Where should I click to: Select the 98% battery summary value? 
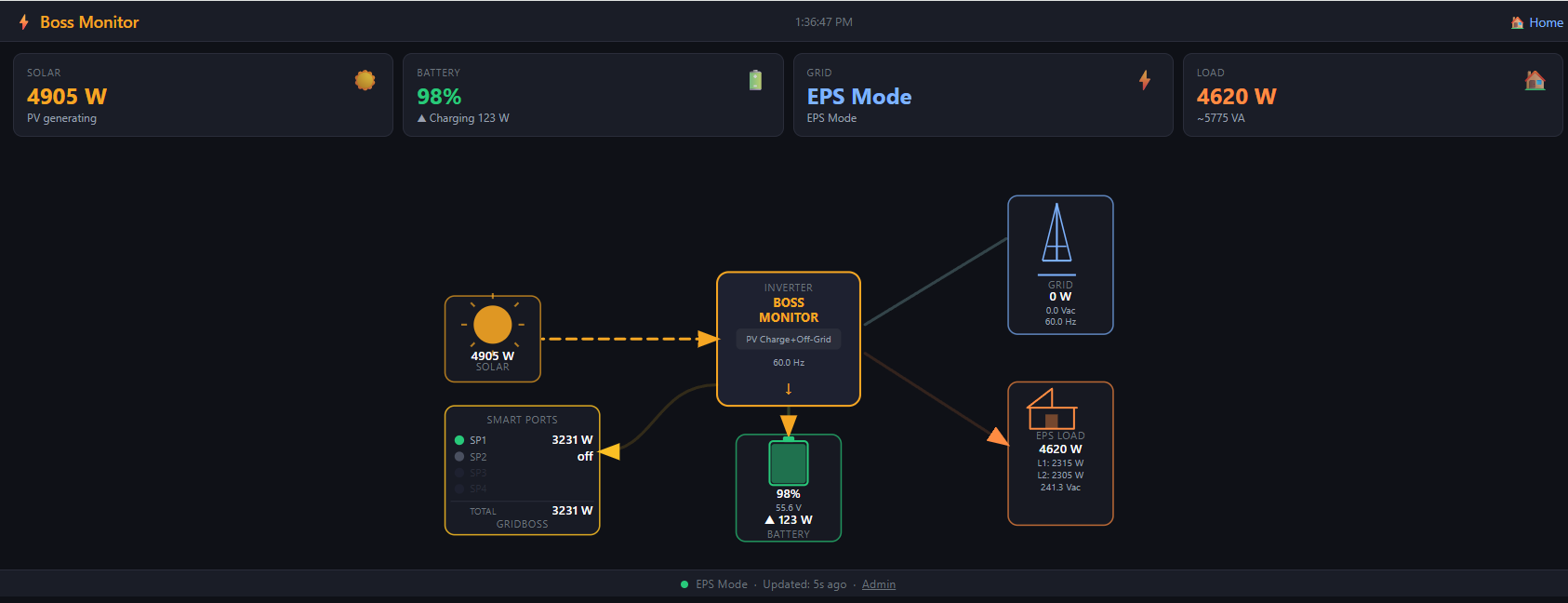click(439, 97)
